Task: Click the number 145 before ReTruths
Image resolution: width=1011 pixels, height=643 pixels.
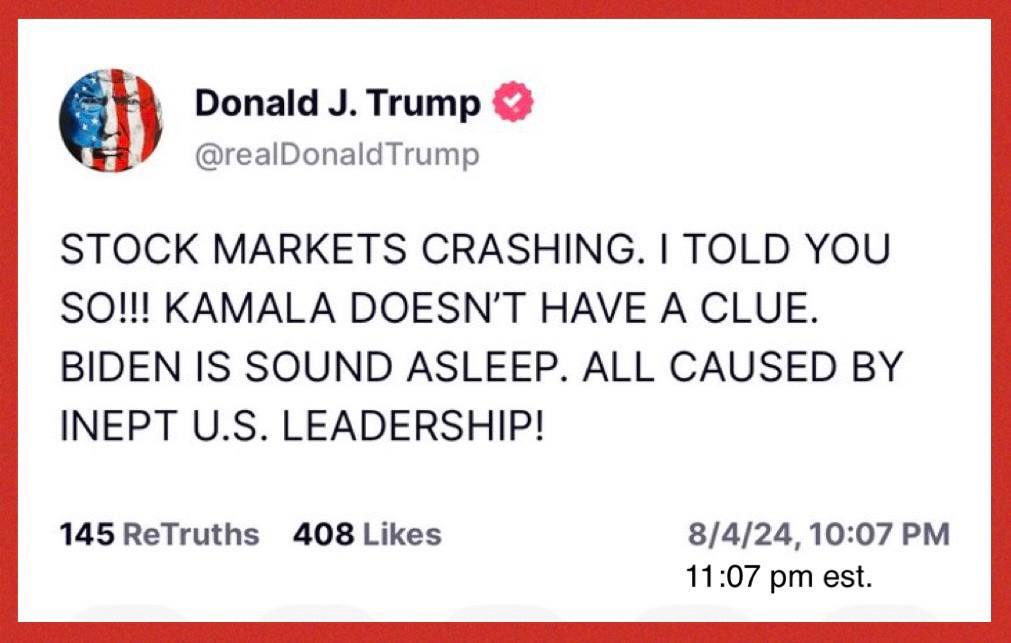Action: point(87,535)
